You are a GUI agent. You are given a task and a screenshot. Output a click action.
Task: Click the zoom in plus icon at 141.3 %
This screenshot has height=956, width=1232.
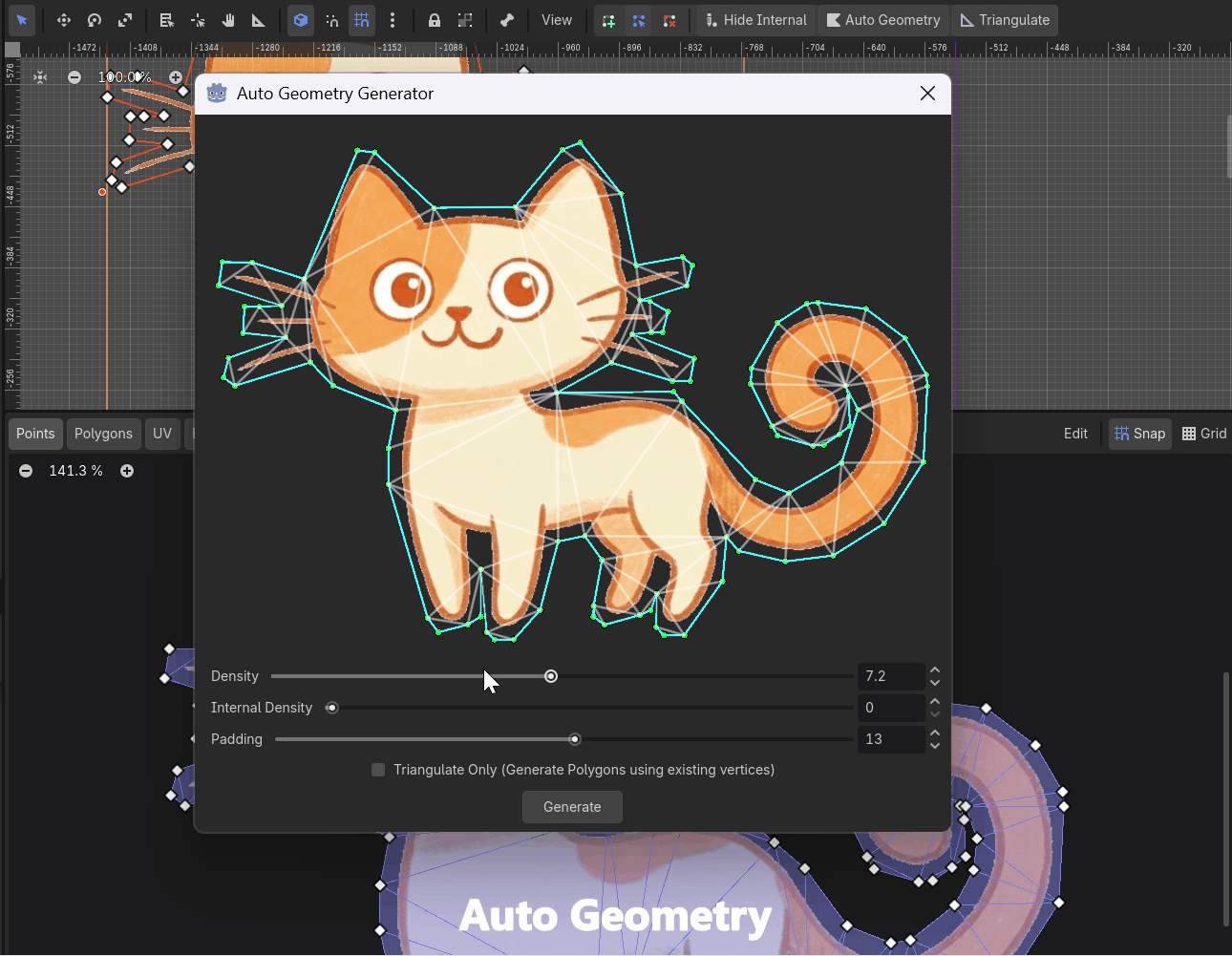click(127, 471)
